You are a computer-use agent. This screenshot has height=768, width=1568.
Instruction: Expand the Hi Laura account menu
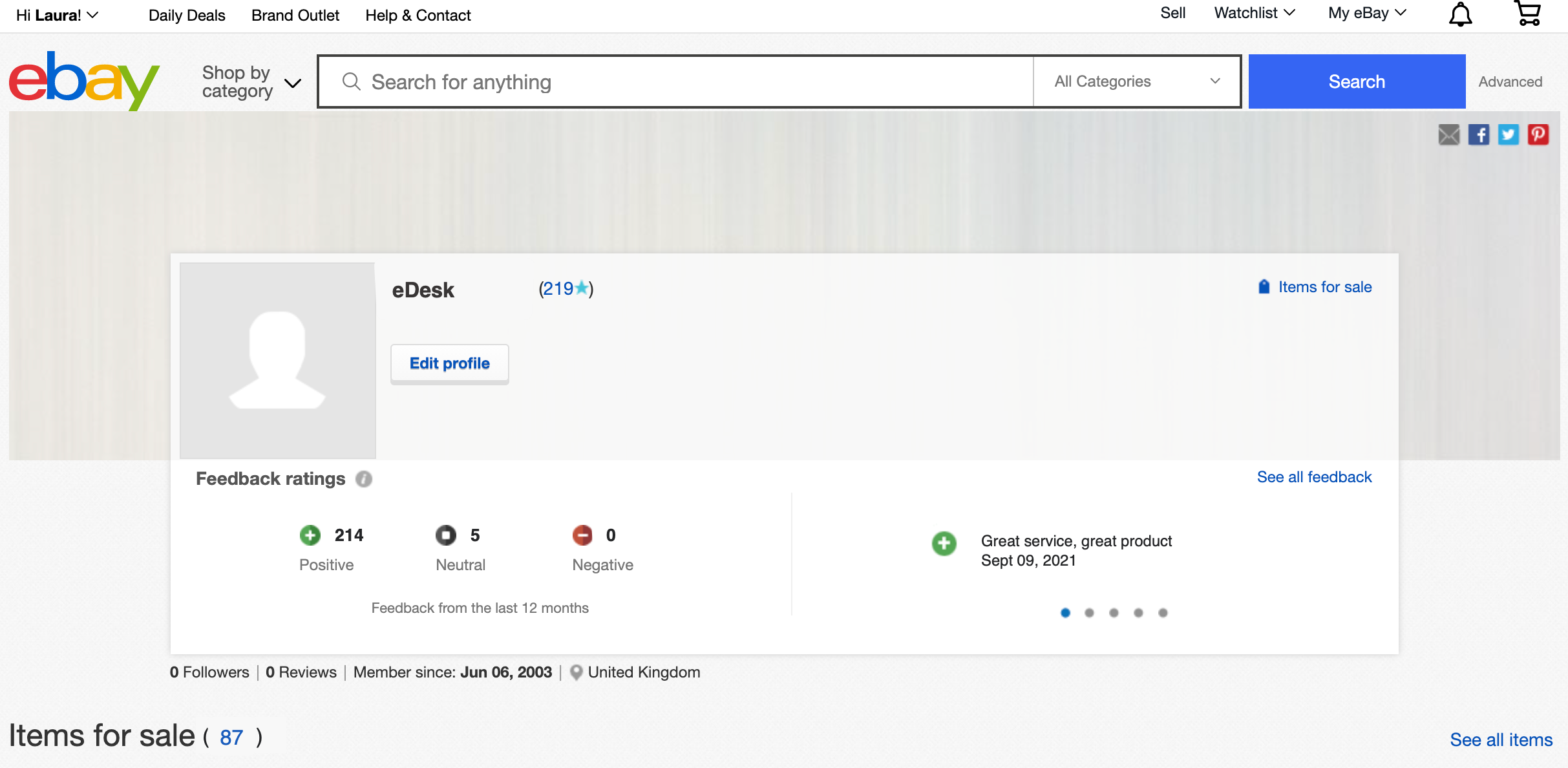[x=57, y=15]
